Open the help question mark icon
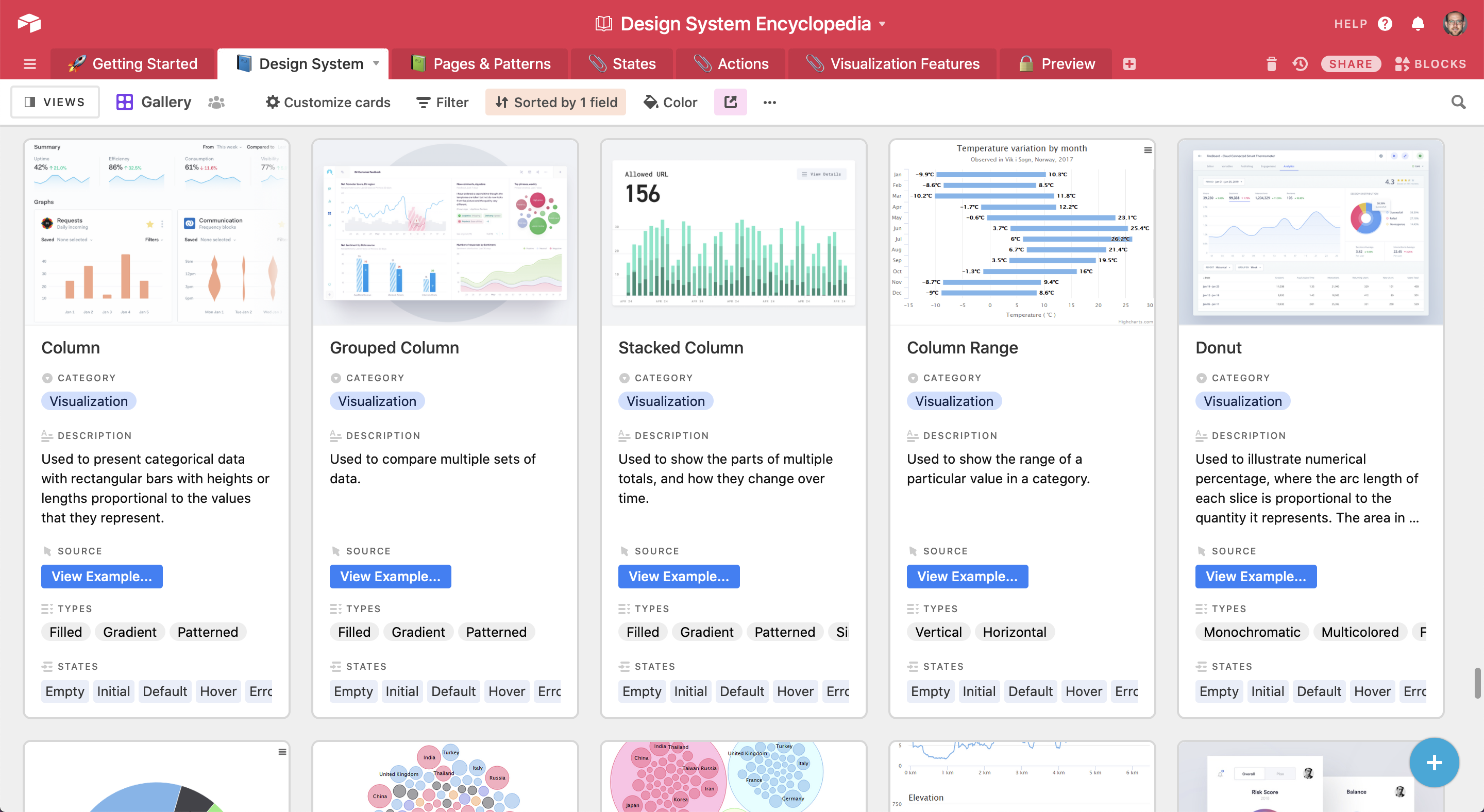The height and width of the screenshot is (812, 1484). click(x=1385, y=24)
